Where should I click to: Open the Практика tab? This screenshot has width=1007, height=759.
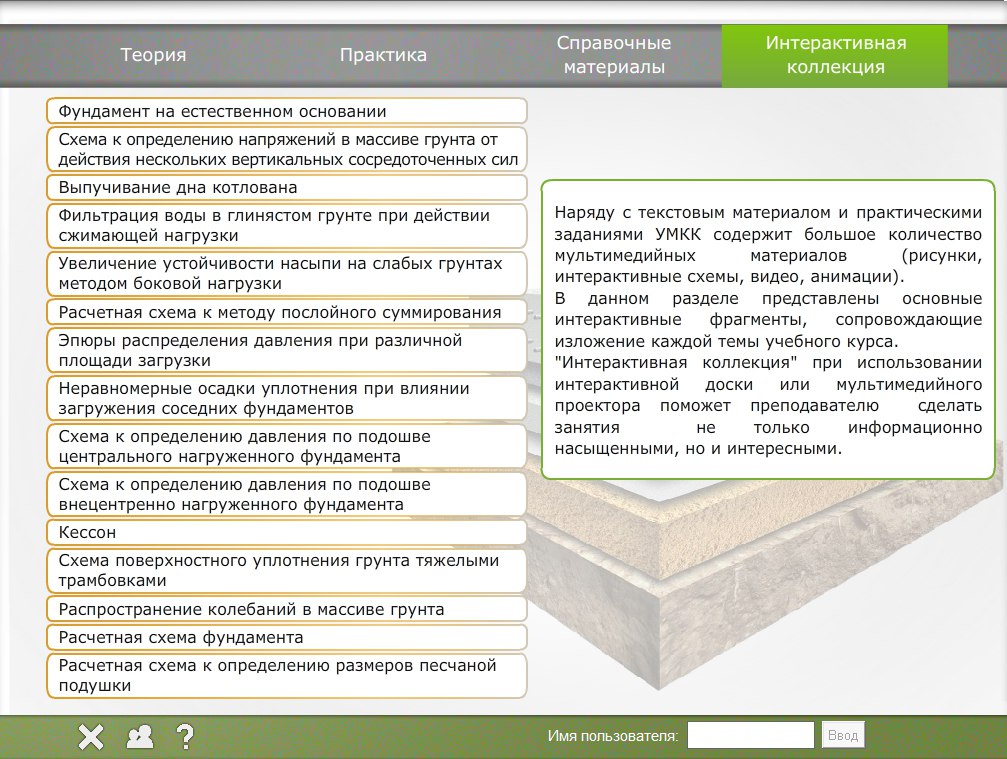383,55
